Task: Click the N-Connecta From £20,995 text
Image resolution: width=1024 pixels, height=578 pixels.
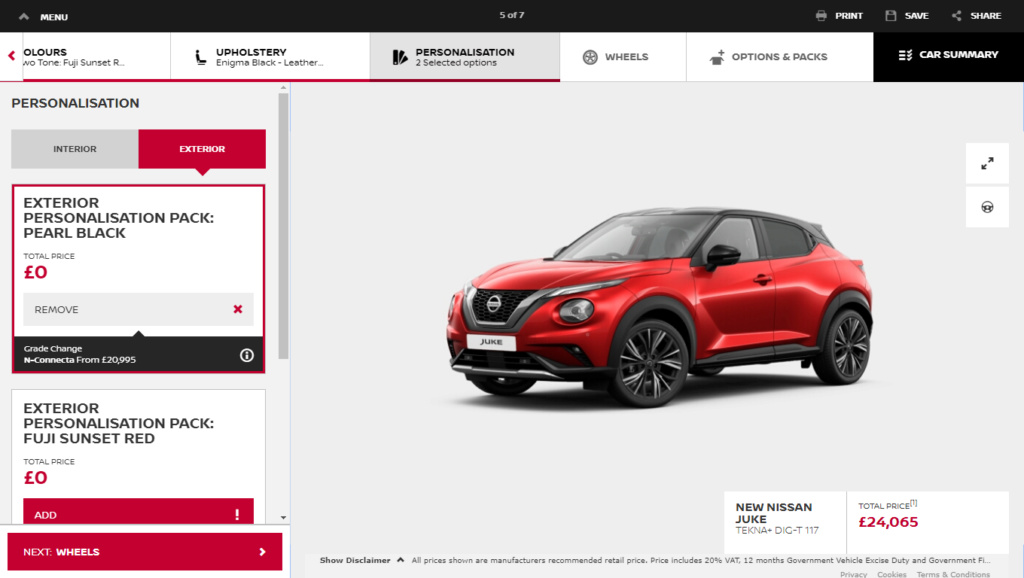Action: (x=80, y=360)
